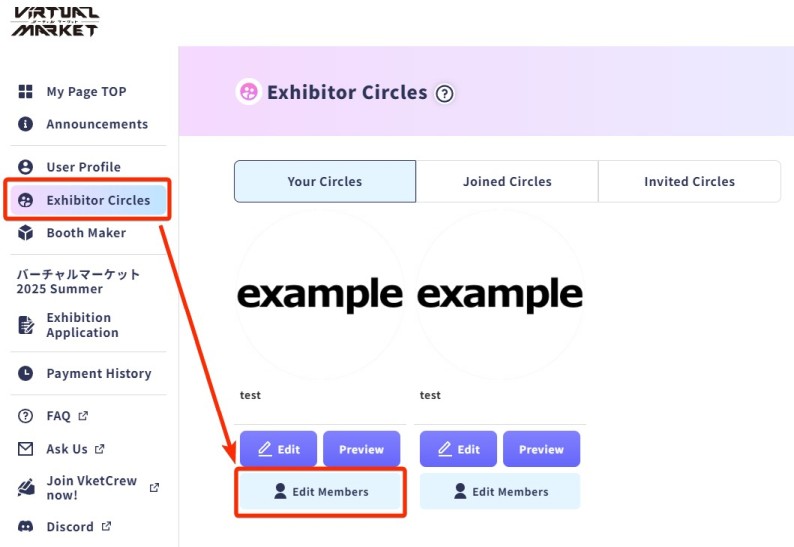Open My Page TOP from the sidebar
Screen dimensions: 794x547
tap(85, 92)
